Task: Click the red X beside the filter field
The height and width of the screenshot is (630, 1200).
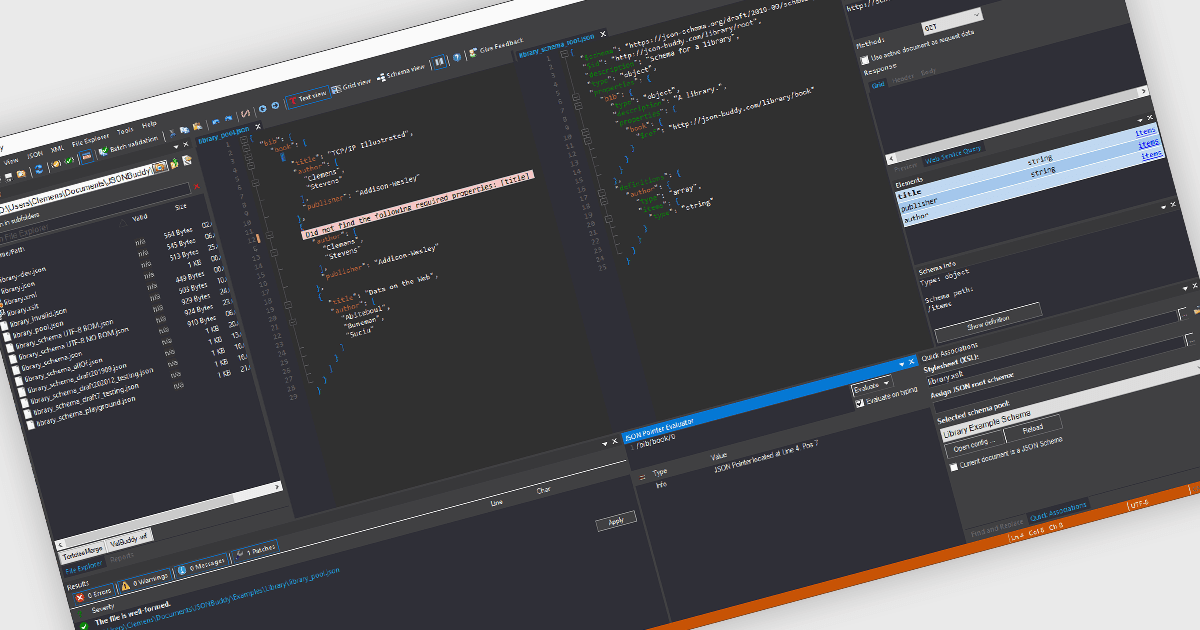Action: tap(197, 185)
